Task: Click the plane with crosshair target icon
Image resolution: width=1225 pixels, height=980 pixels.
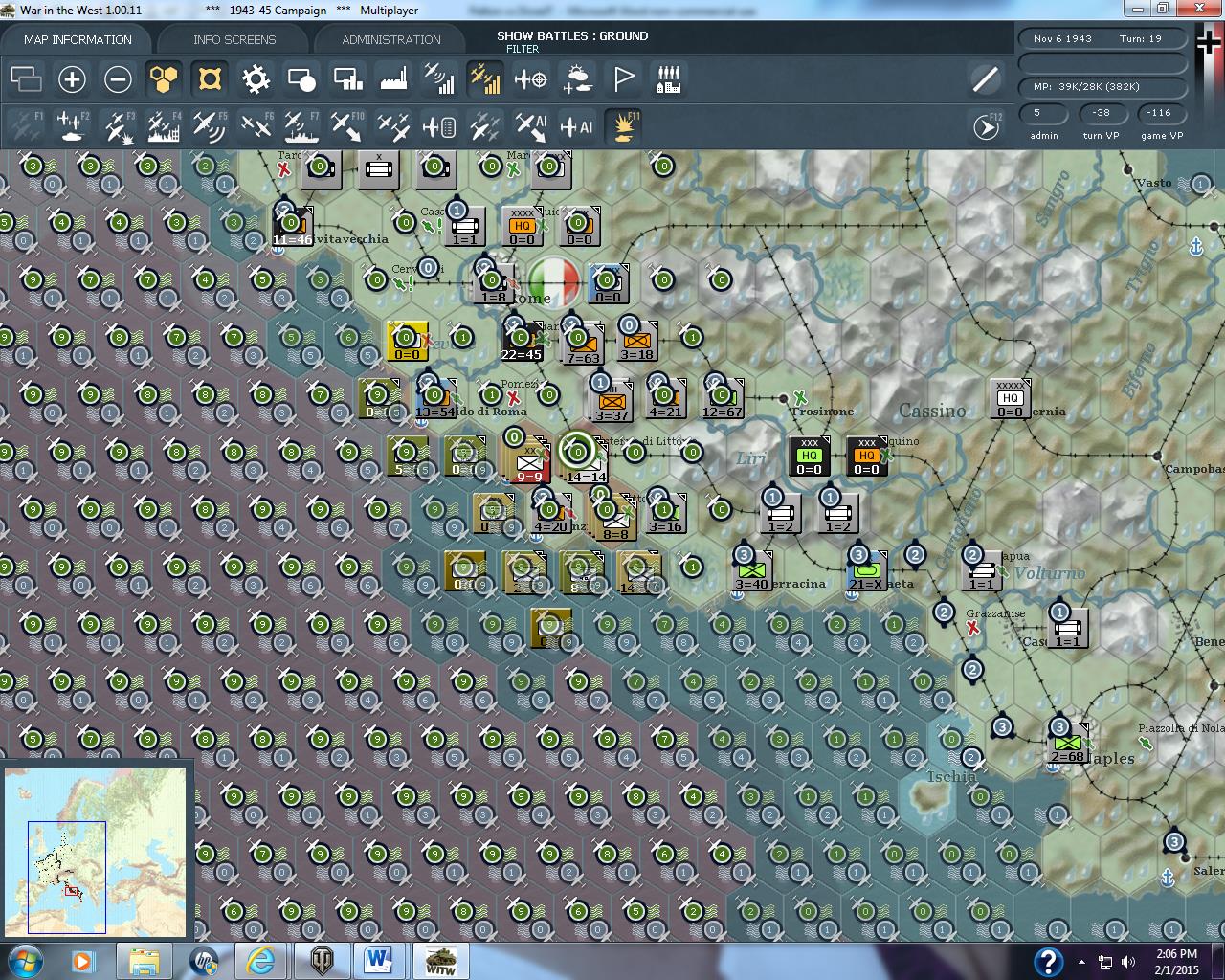Action: (531, 79)
